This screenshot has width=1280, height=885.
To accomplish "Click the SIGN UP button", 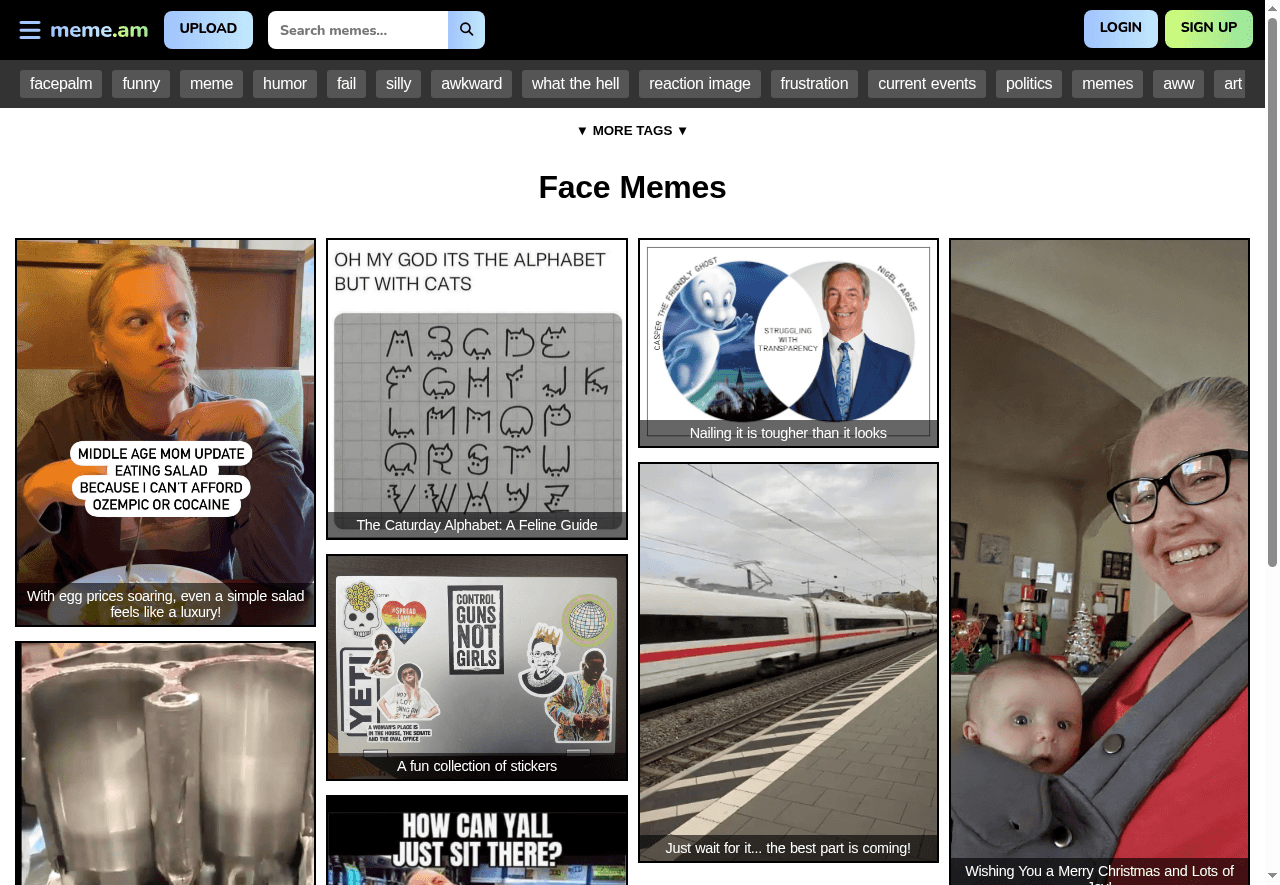I will pyautogui.click(x=1208, y=28).
